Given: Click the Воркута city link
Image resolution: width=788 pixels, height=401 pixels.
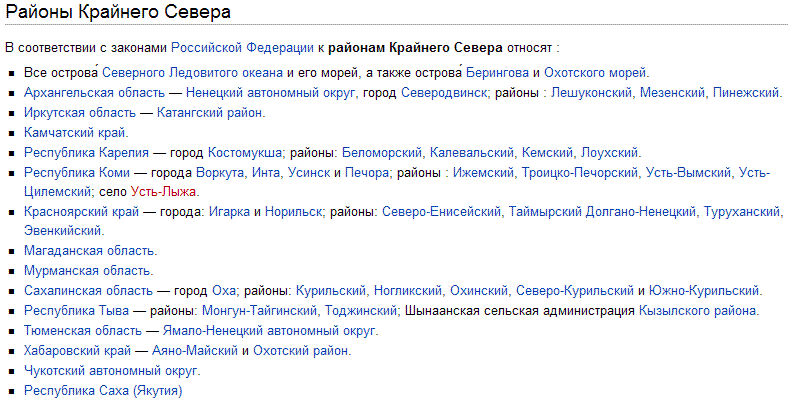Looking at the screenshot, I should point(220,173).
